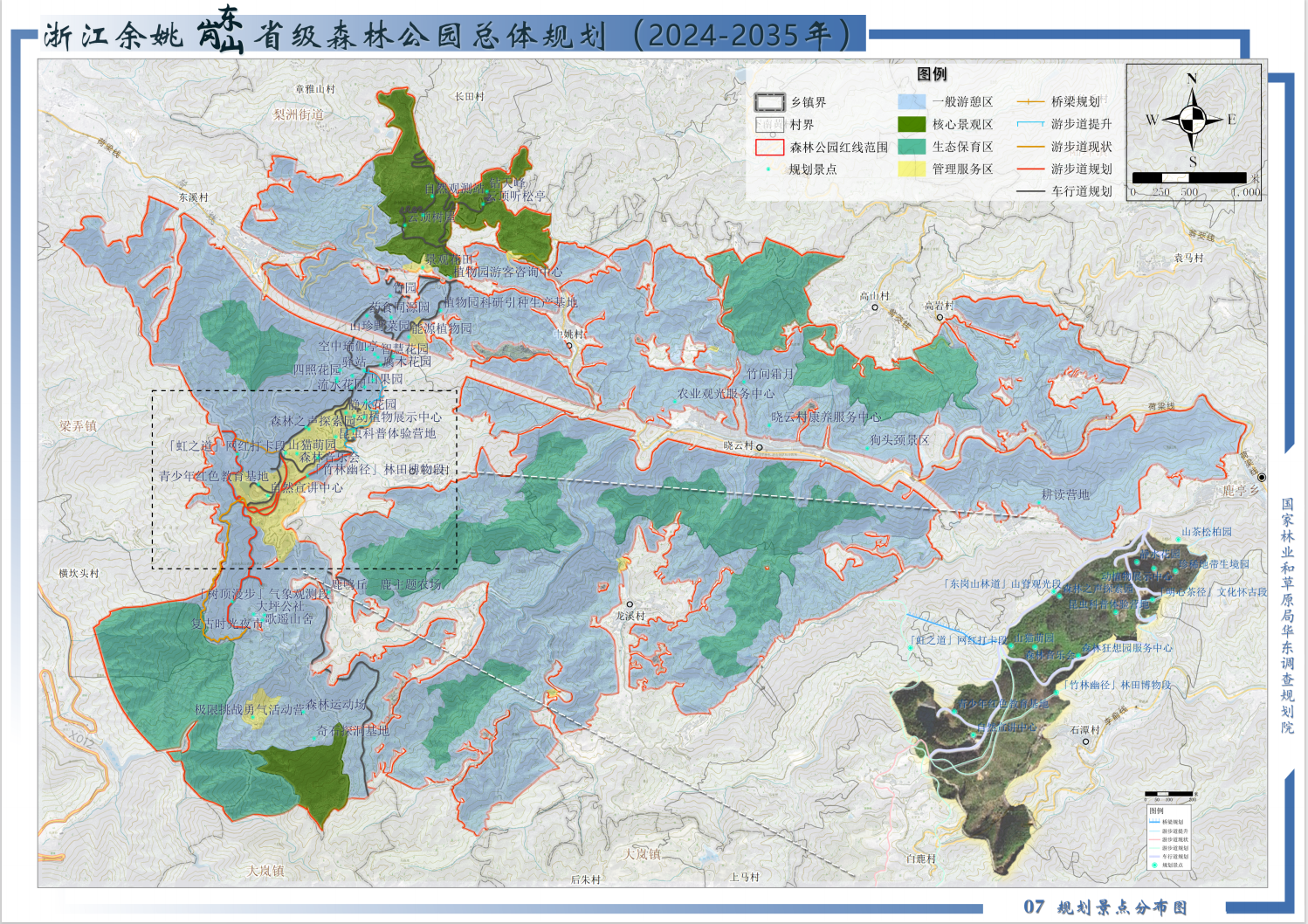Click the 高山村 village point marker
The image size is (1308, 924).
(874, 307)
